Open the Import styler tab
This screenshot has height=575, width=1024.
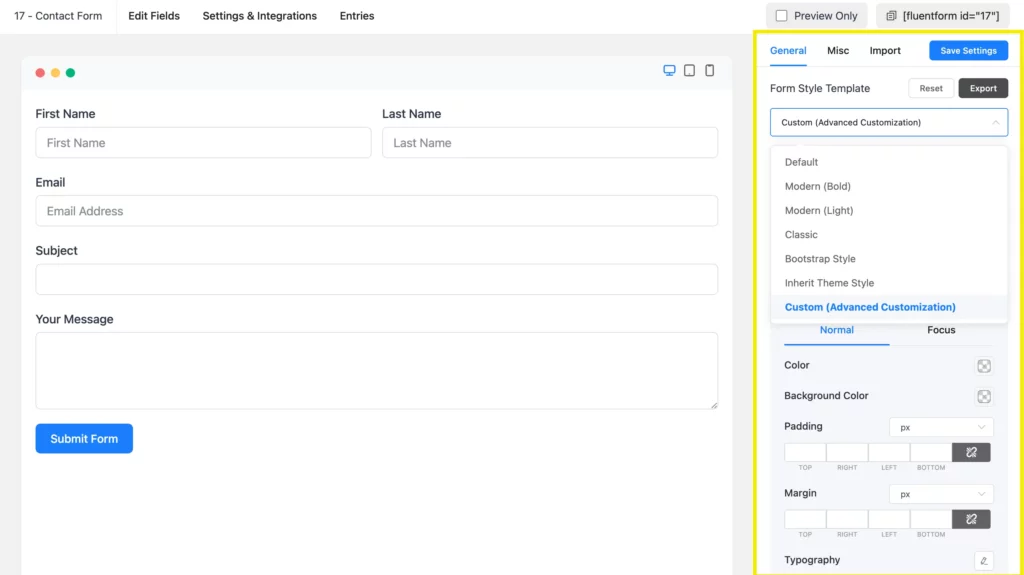tap(885, 50)
